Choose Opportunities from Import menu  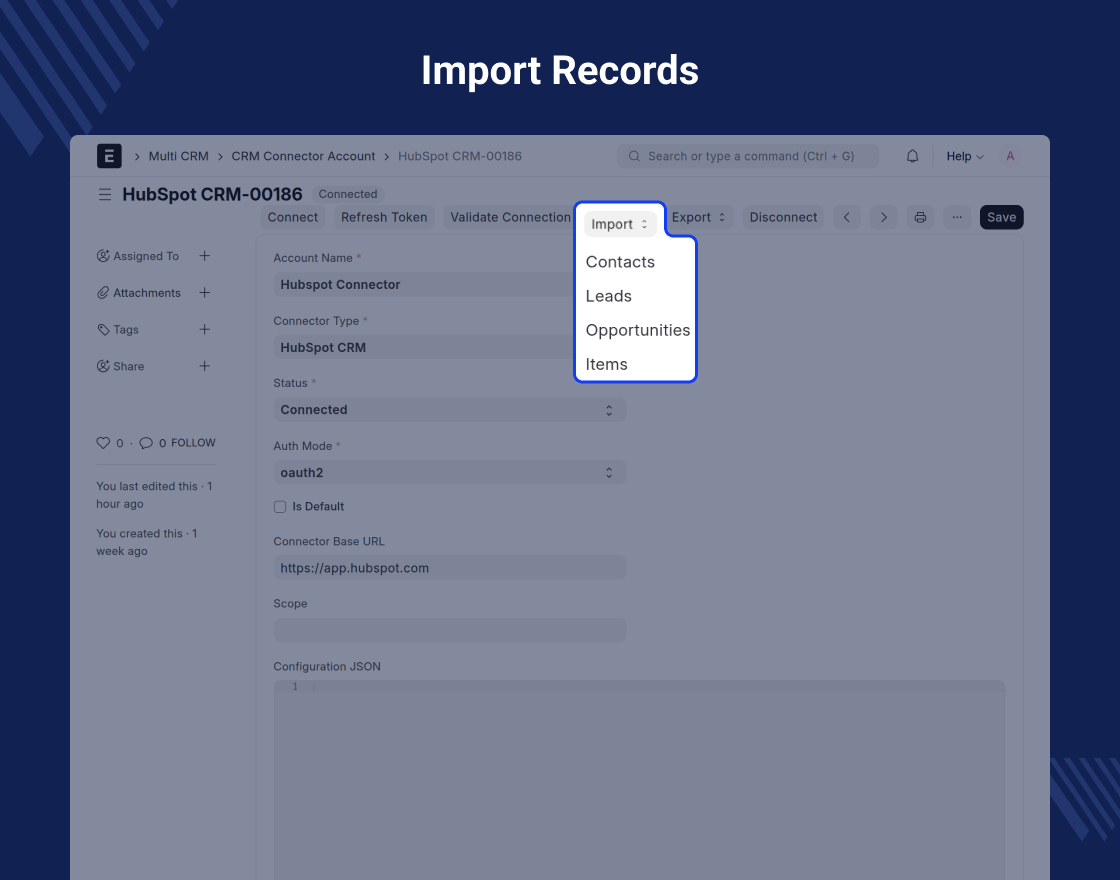click(638, 331)
